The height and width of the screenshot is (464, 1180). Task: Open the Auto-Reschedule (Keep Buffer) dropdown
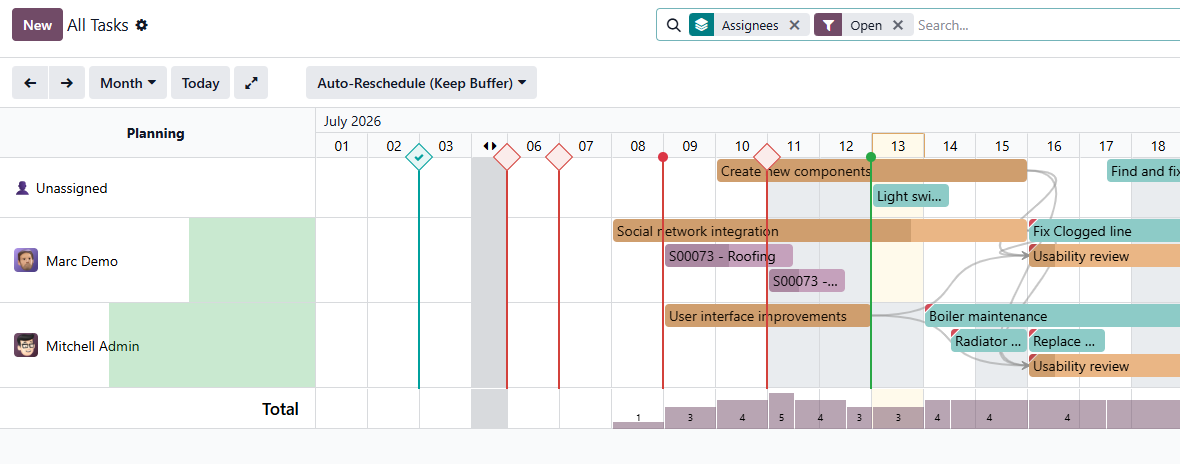421,83
